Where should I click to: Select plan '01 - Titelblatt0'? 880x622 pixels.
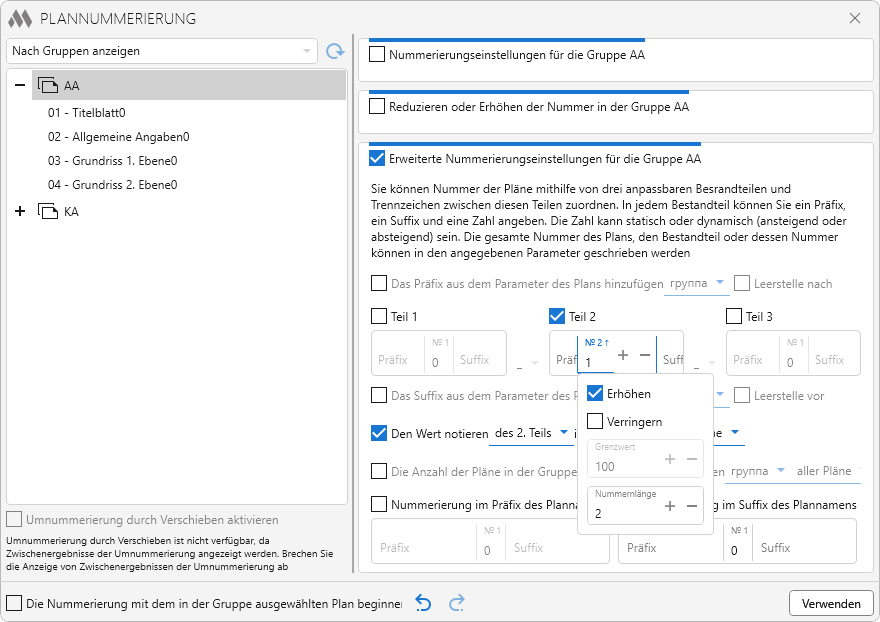pos(86,113)
